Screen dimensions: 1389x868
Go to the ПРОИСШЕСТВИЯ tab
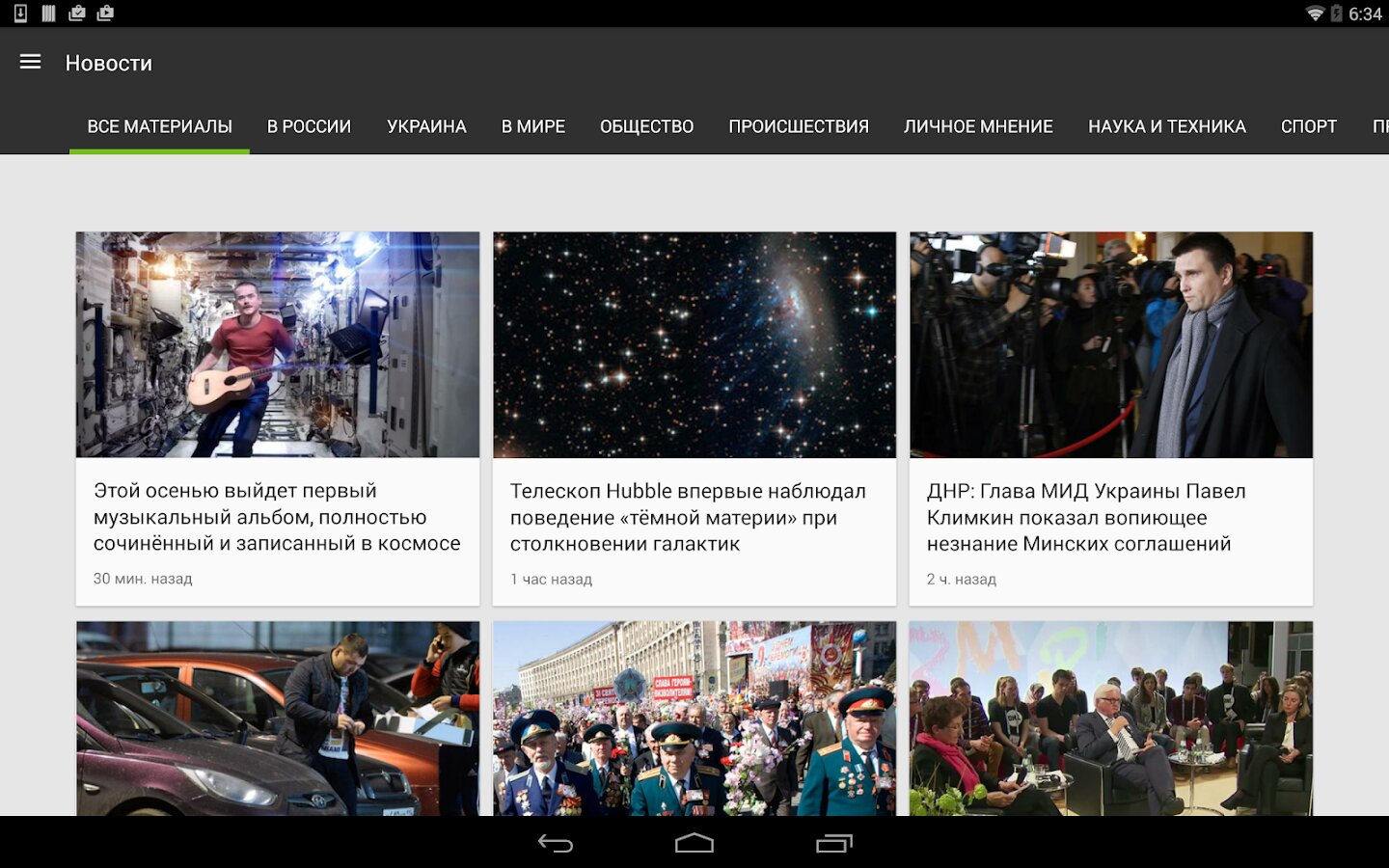799,126
